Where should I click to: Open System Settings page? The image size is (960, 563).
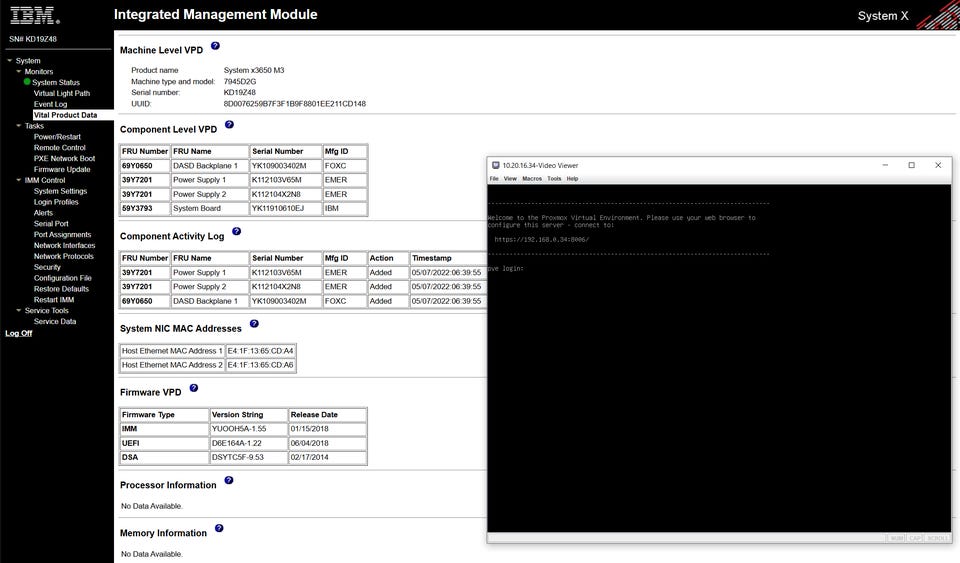[60, 192]
